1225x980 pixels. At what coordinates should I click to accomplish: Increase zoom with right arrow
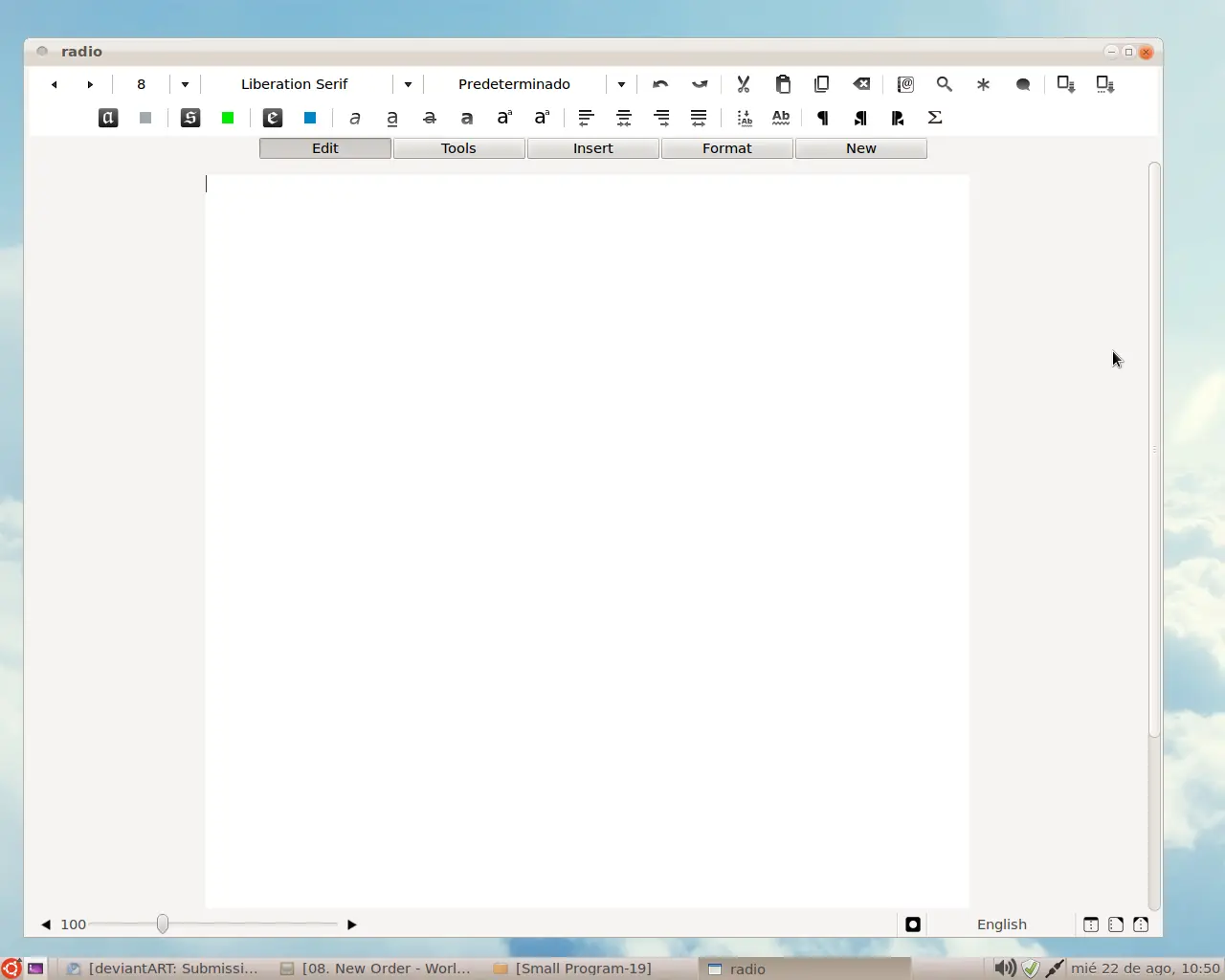tap(351, 924)
